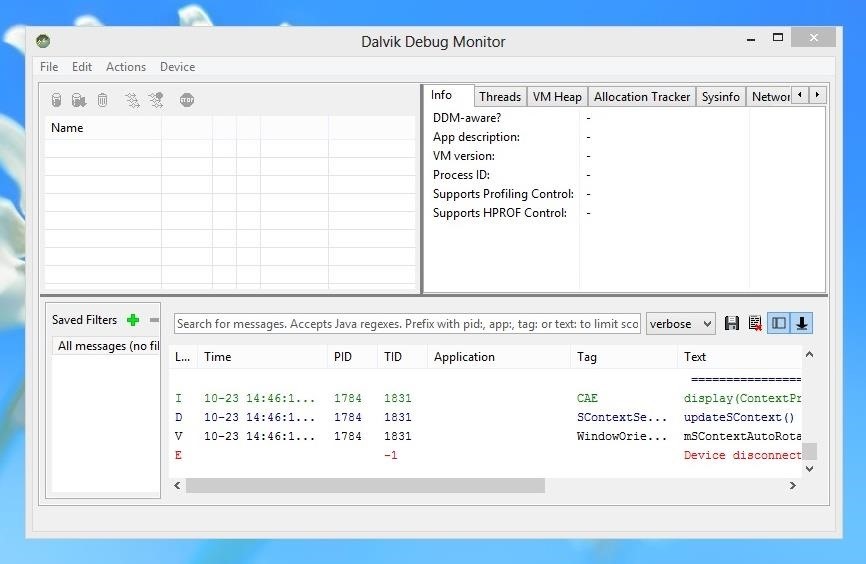Click the PID column header

[x=353, y=357]
